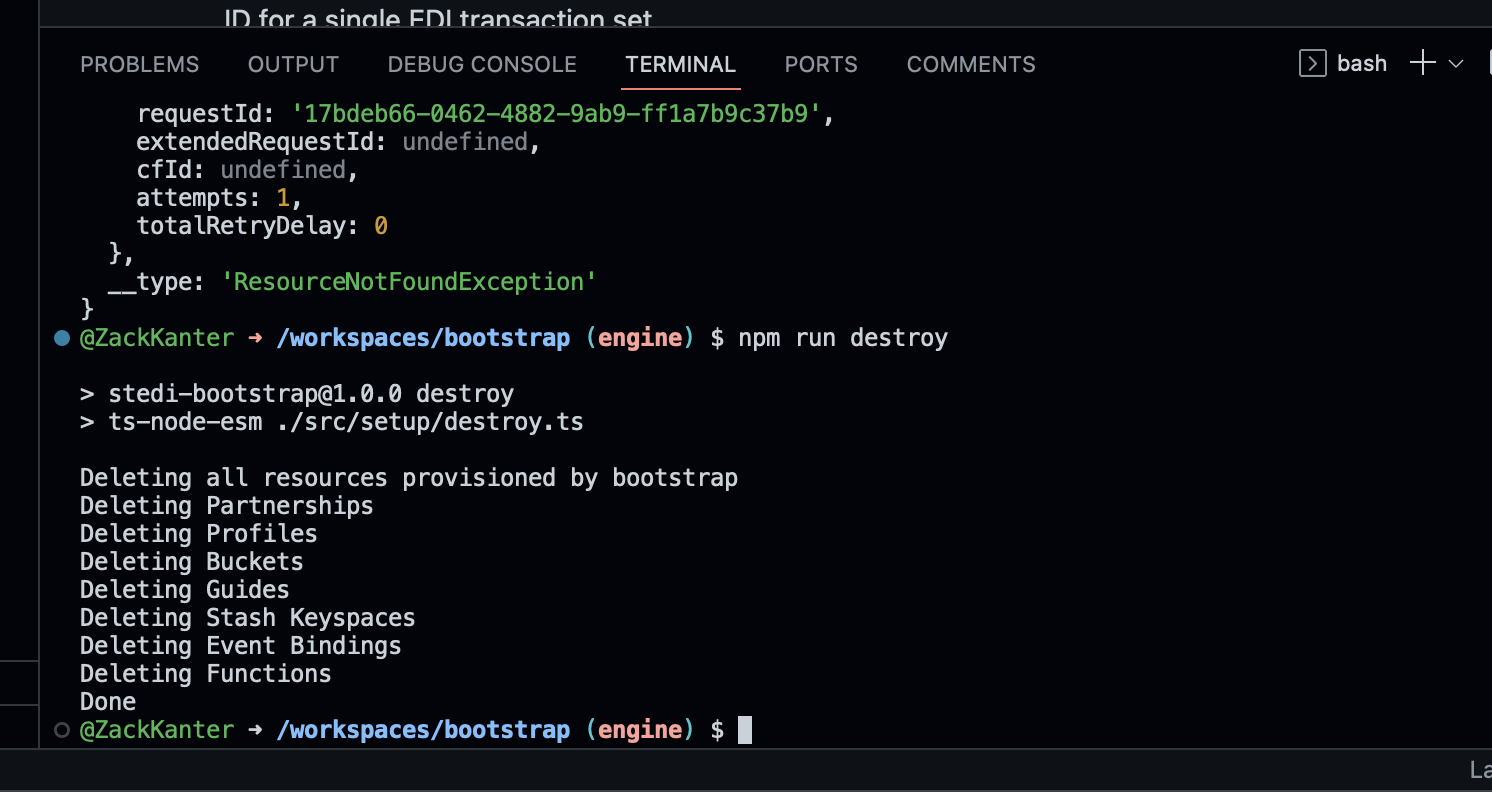Select the bash terminal entry label
1492x792 pixels.
pos(1362,63)
